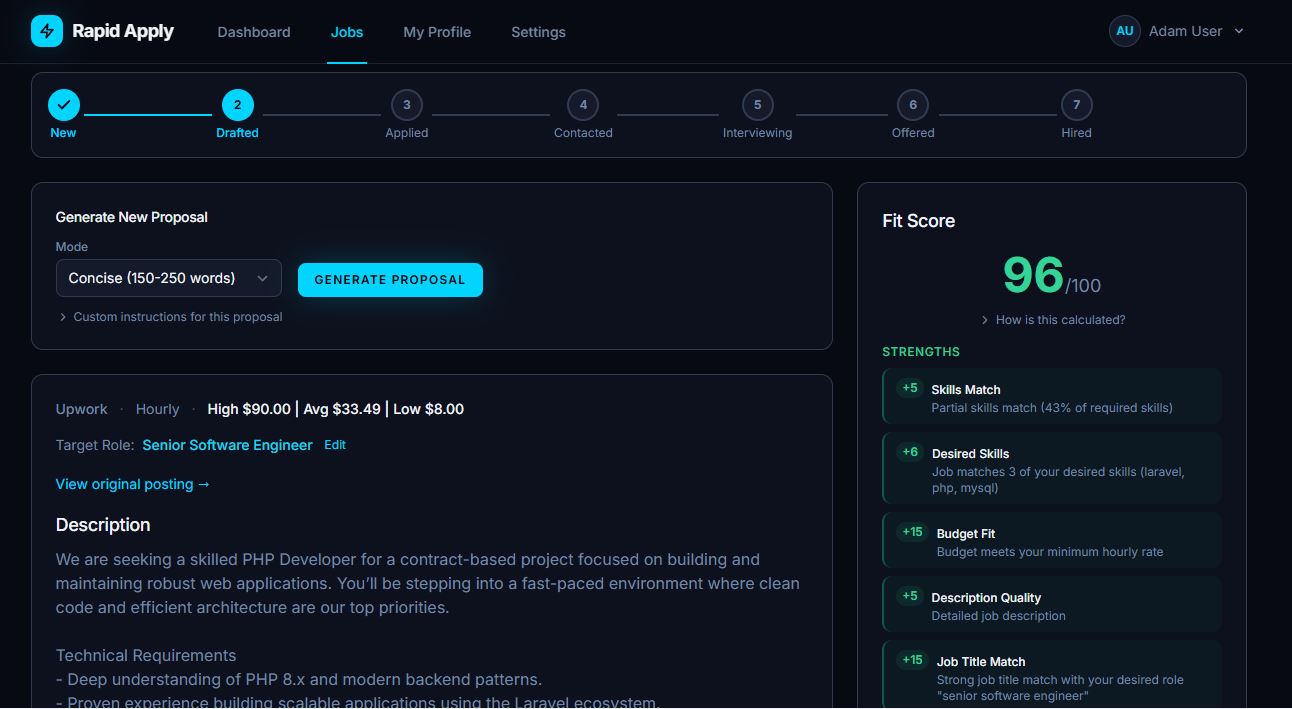Image resolution: width=1292 pixels, height=709 pixels.
Task: Select step 2 Drafted stage circle
Action: pos(237,105)
